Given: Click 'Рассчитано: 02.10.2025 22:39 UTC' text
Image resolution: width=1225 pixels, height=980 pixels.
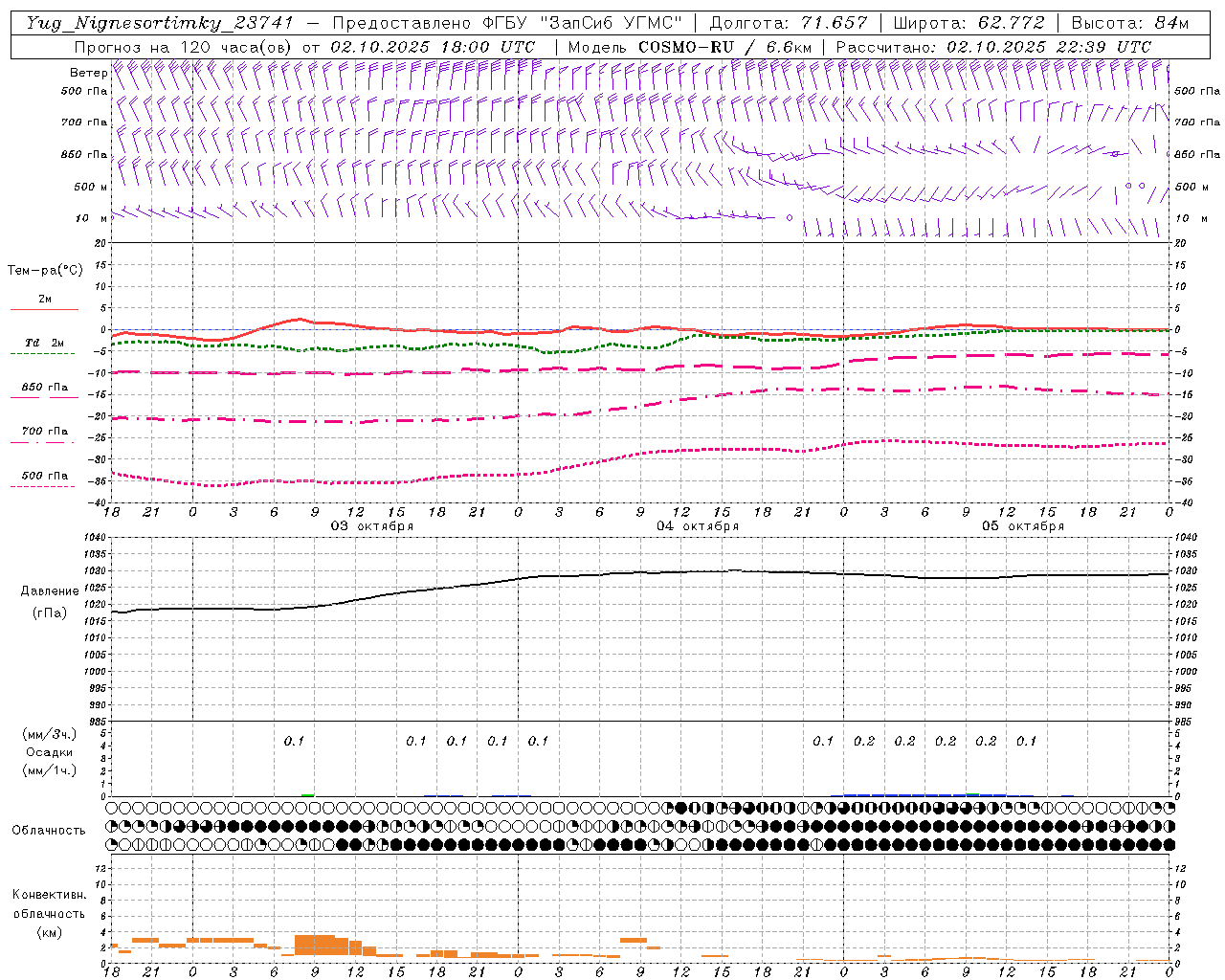Looking at the screenshot, I should pyautogui.click(x=992, y=47).
